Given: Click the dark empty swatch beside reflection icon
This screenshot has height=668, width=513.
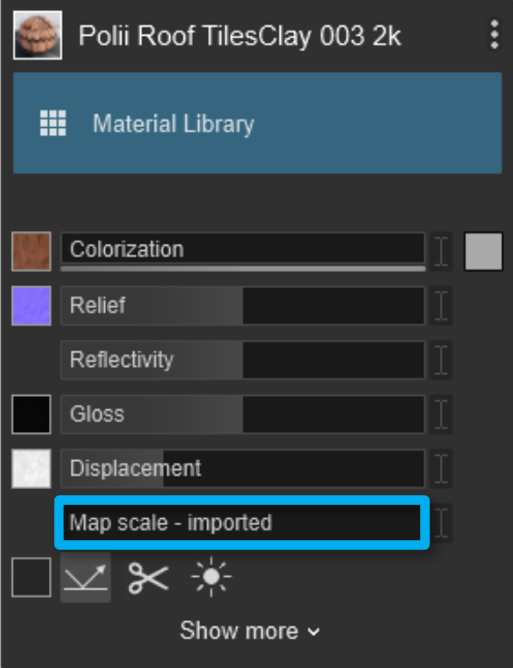Looking at the screenshot, I should click(32, 577).
